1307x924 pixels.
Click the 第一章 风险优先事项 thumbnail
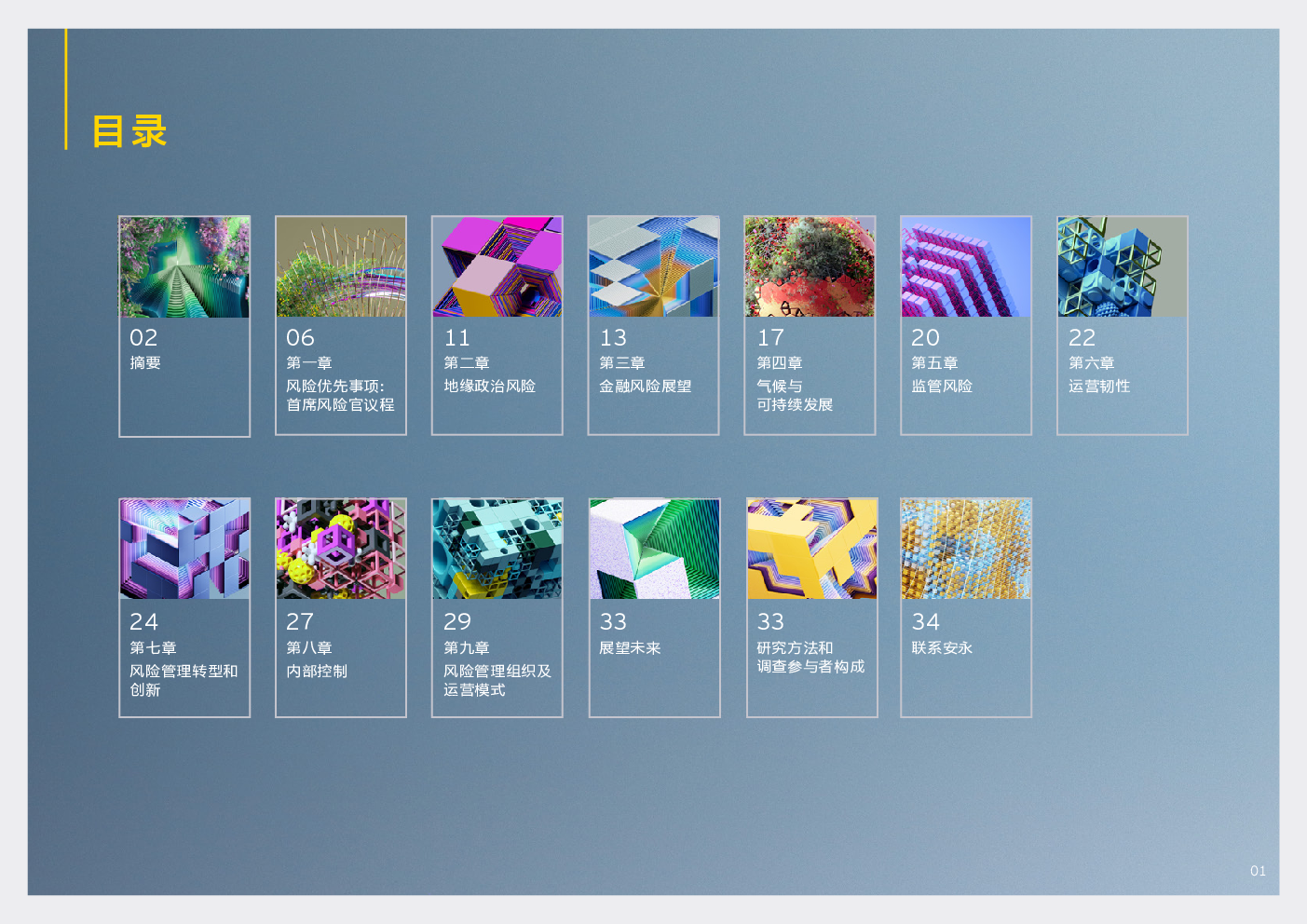pyautogui.click(x=341, y=267)
